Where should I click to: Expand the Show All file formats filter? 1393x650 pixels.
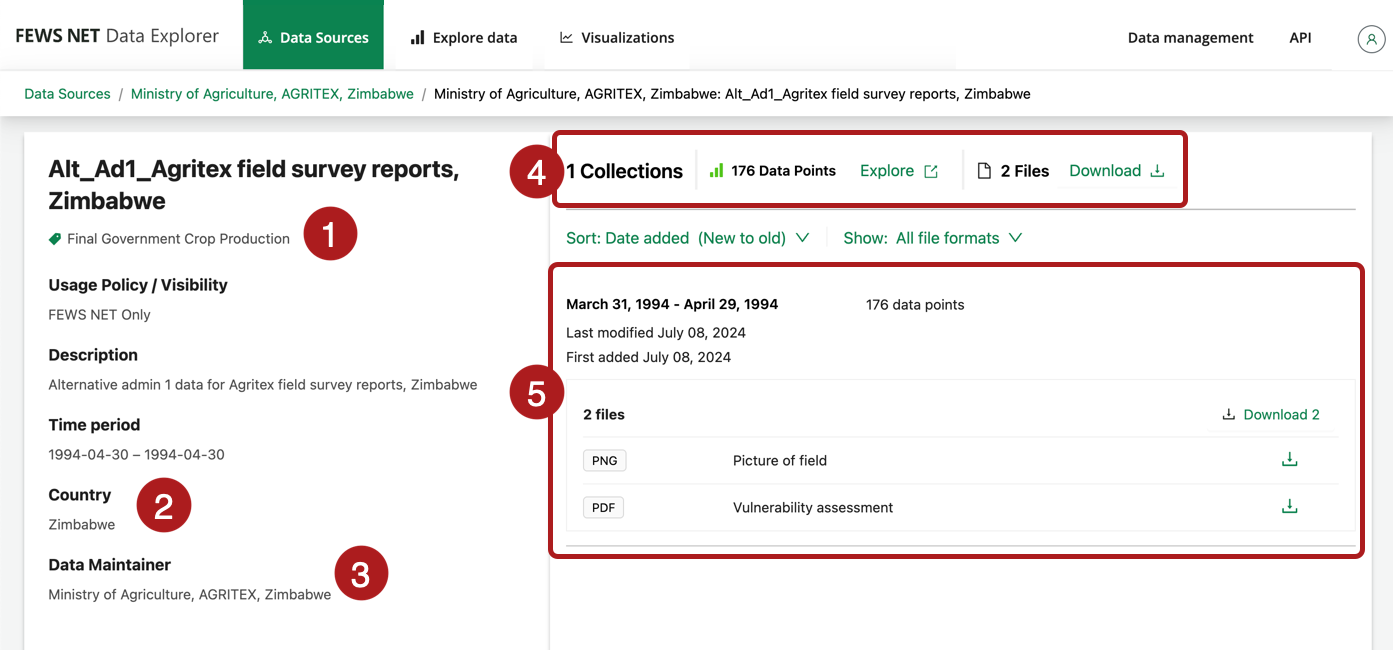pos(932,238)
